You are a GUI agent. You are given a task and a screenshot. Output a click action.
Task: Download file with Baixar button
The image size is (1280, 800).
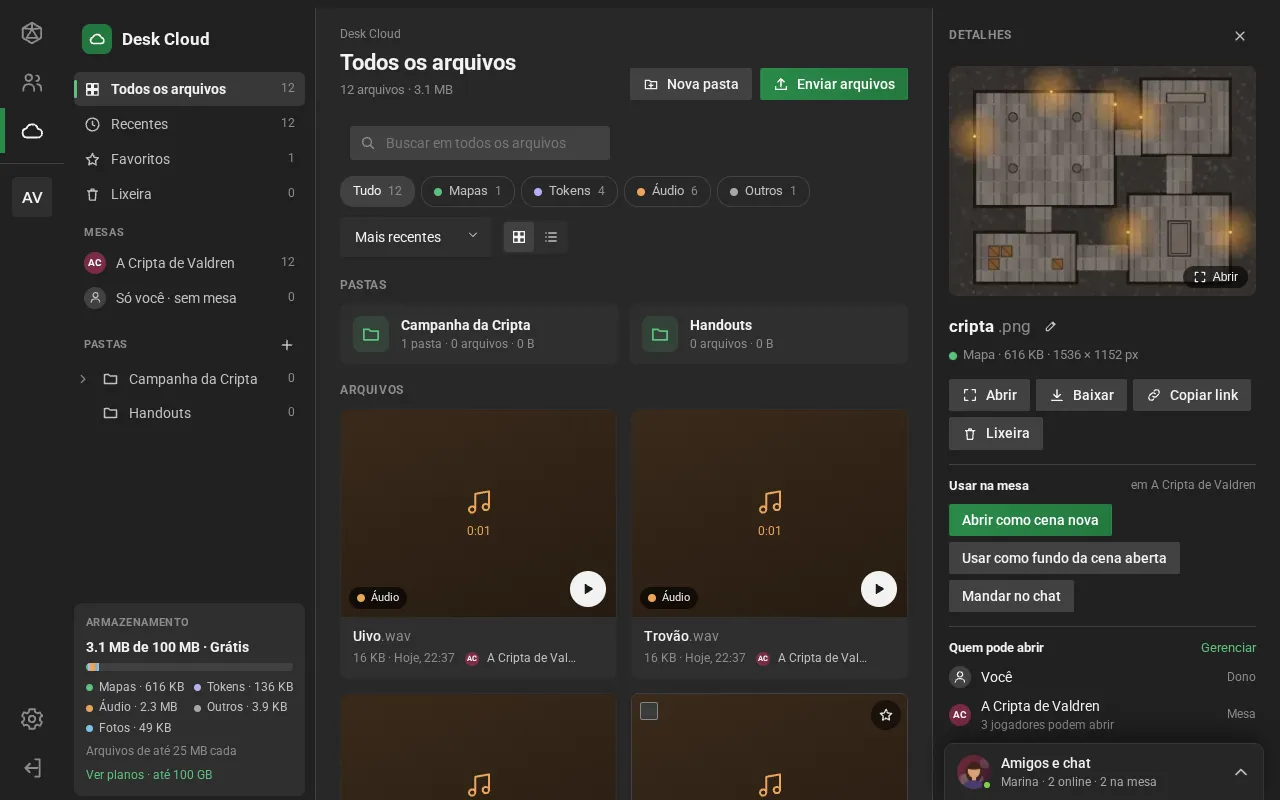tap(1081, 395)
